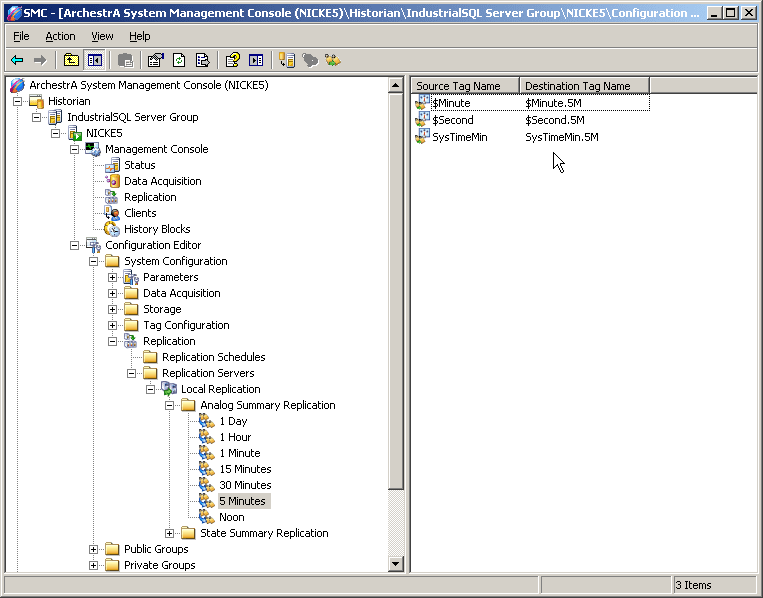Screen dimensions: 763x598
Task: Click the Up One Level folder icon
Action: (72, 60)
